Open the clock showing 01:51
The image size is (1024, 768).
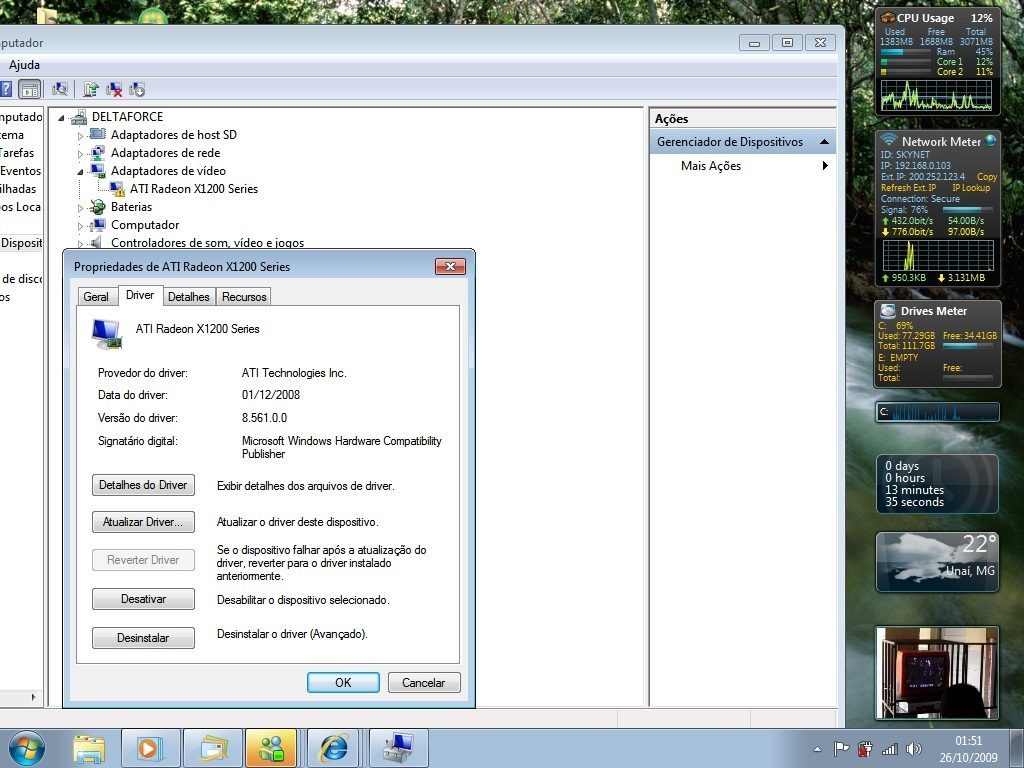pos(968,749)
